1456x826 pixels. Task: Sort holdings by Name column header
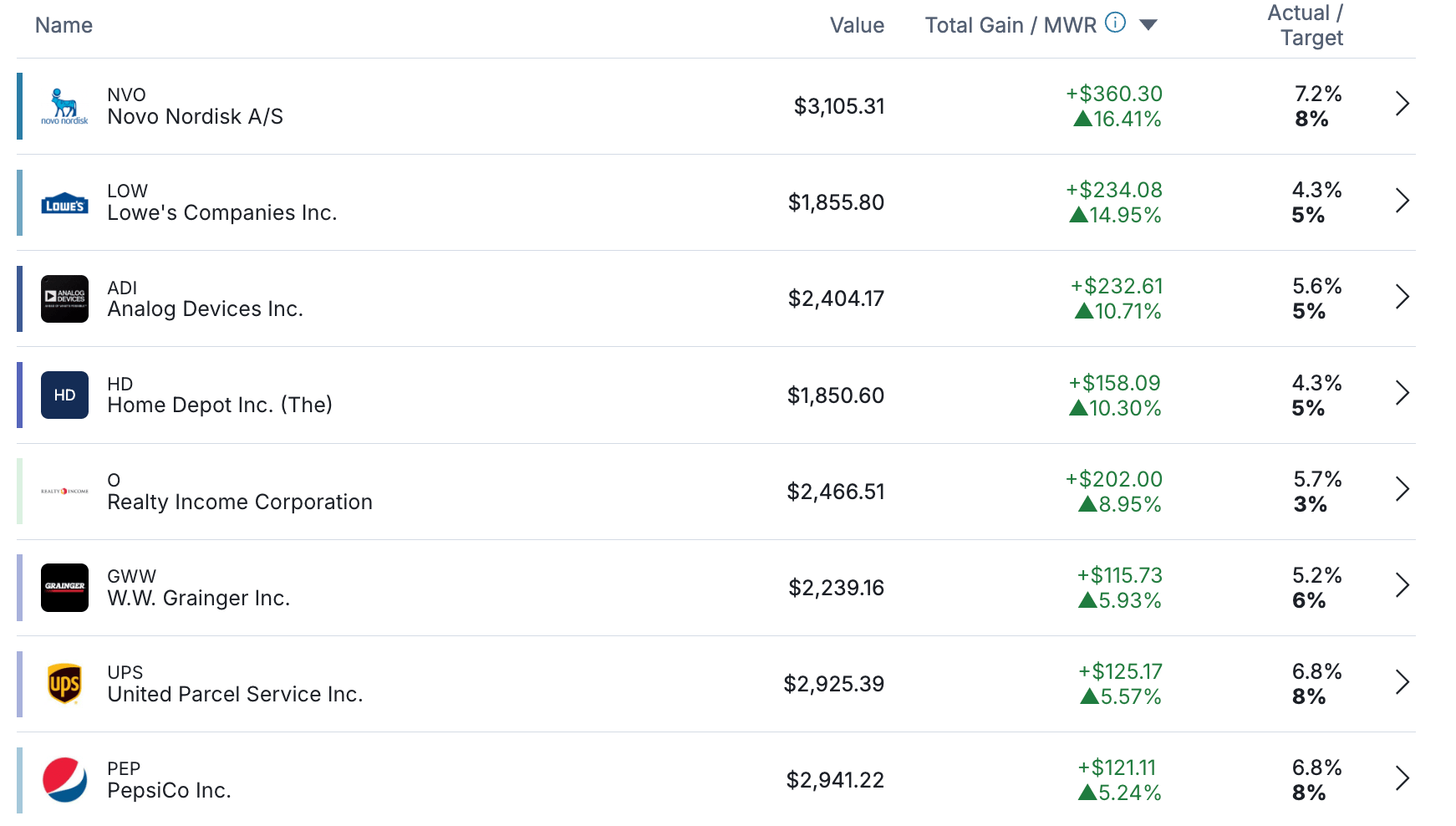(64, 25)
